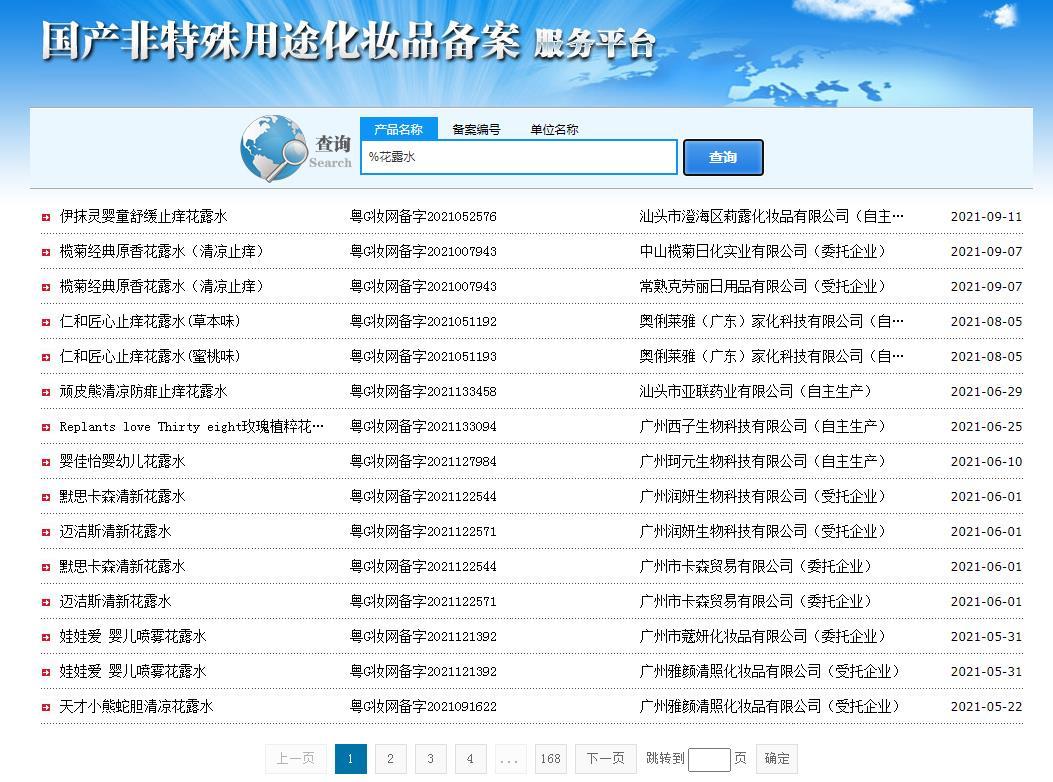
Task: Click date 2021-05-22
Action: coord(987,706)
